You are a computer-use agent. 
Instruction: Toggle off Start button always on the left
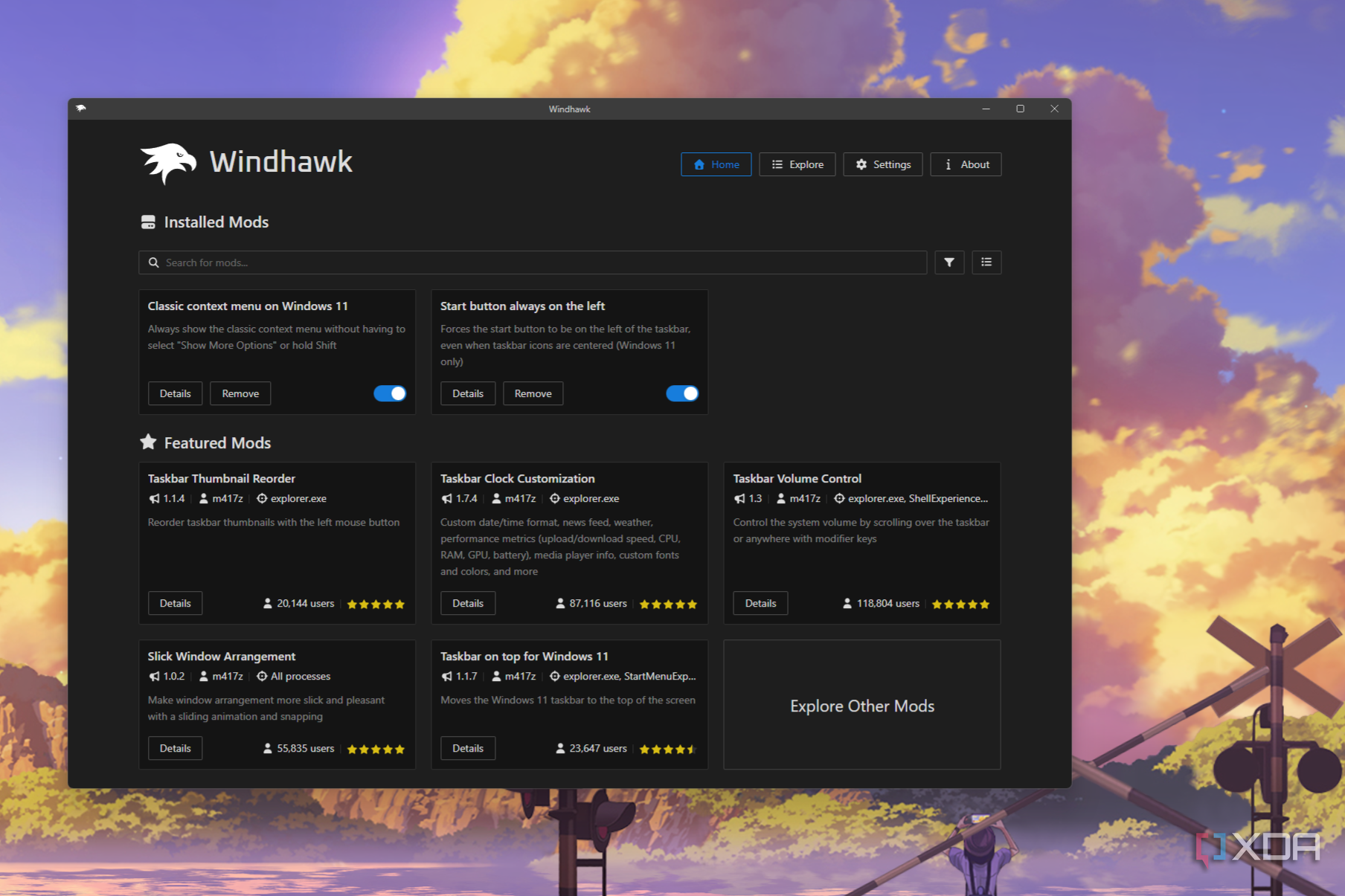tap(682, 393)
